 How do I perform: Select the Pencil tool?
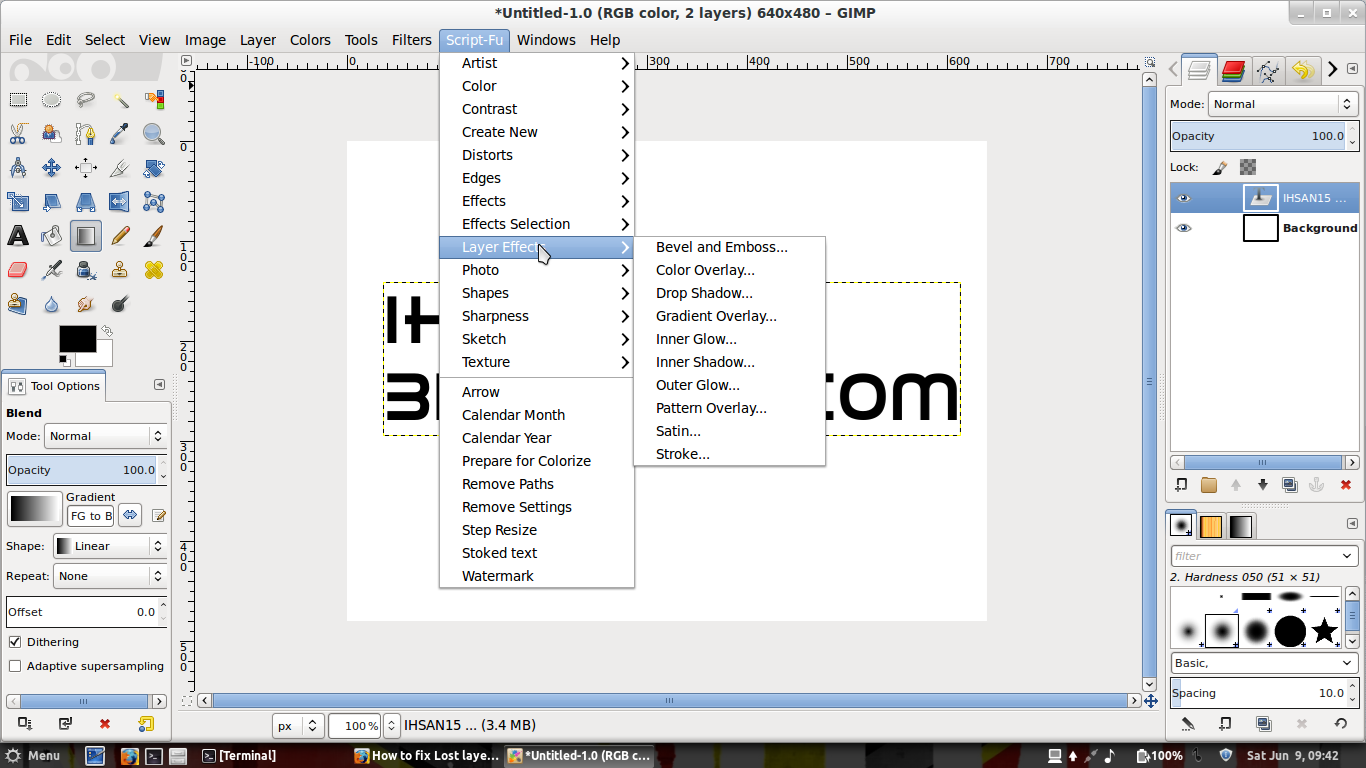click(x=120, y=236)
